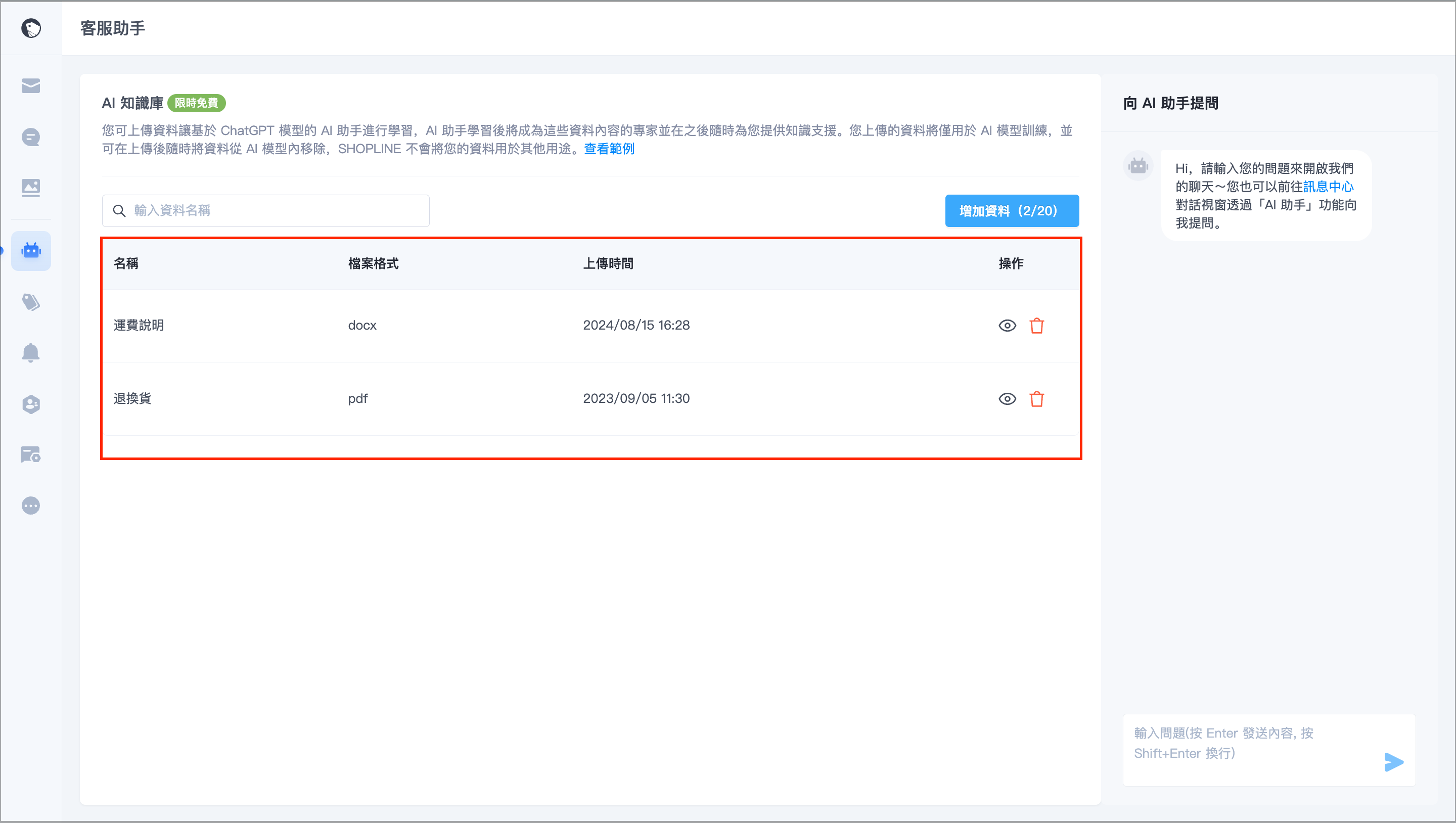Select the 運費說明 file name
The height and width of the screenshot is (823, 1456).
click(139, 325)
